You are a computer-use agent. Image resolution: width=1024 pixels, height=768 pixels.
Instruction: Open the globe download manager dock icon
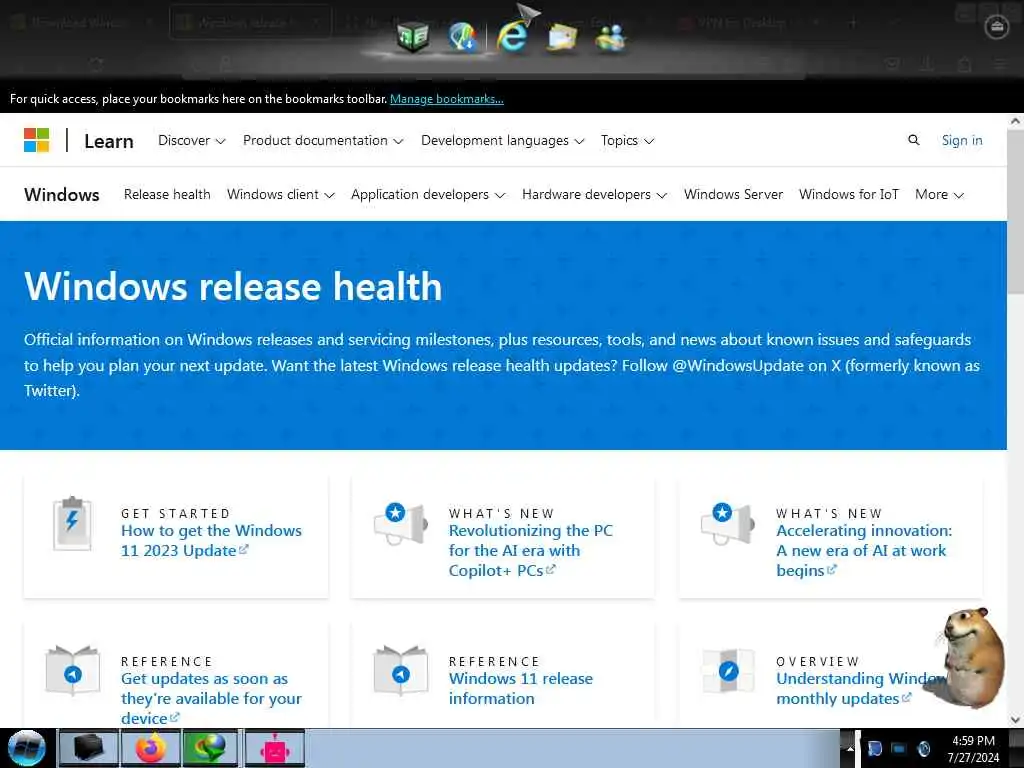(462, 36)
